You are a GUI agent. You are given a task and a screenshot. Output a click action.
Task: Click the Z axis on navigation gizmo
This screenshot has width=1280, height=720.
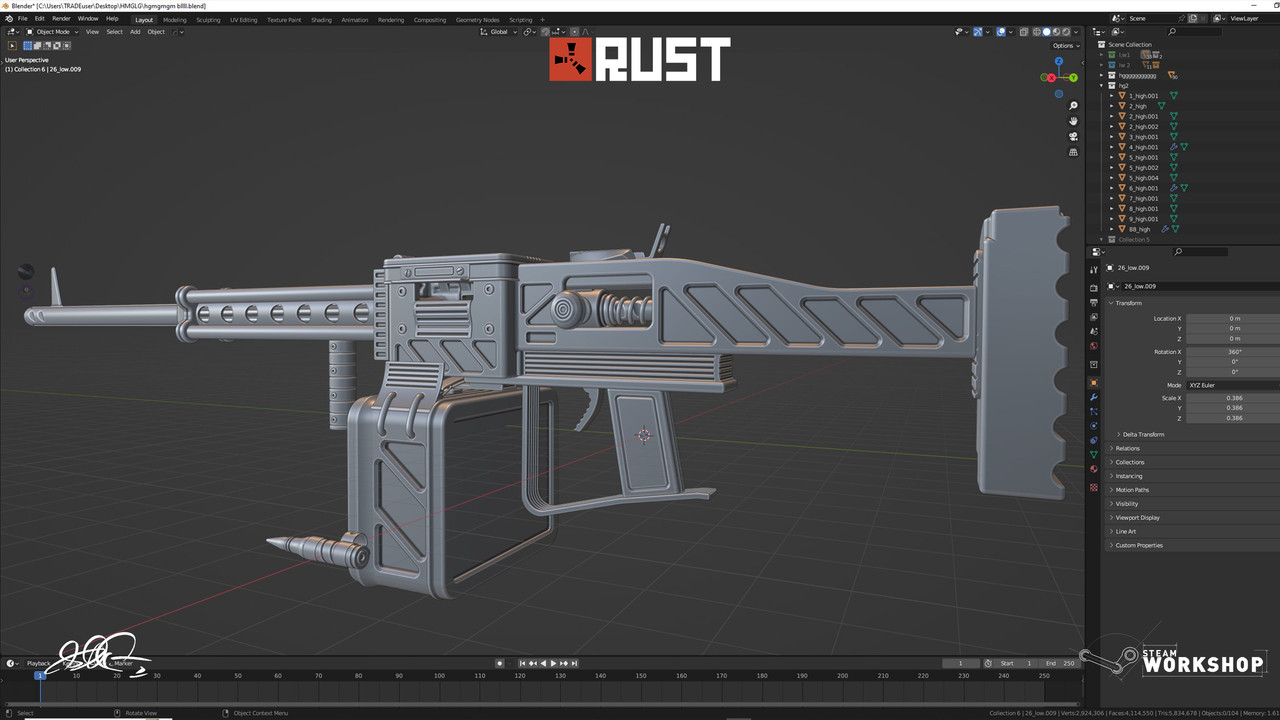(1059, 61)
